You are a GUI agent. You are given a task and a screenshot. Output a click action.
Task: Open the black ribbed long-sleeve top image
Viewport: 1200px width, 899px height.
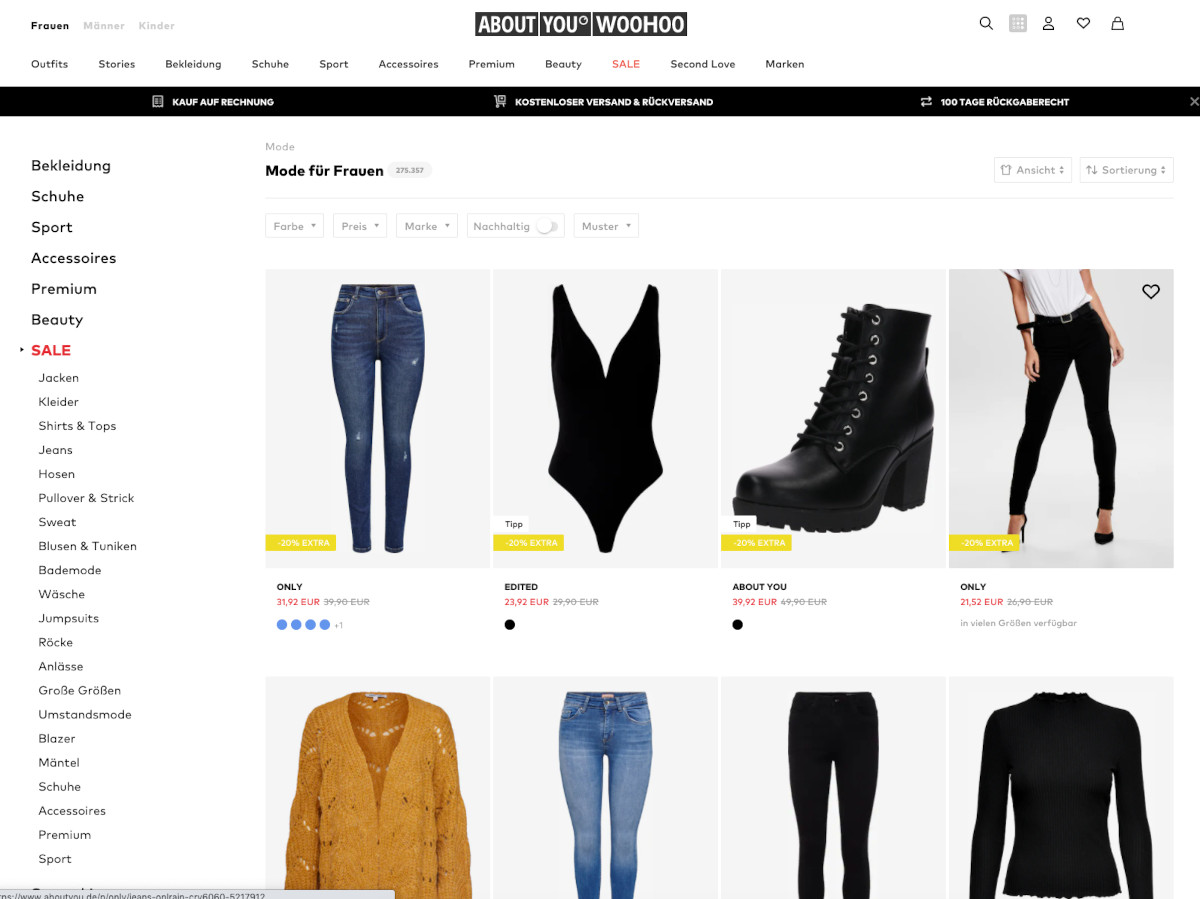pos(1061,788)
